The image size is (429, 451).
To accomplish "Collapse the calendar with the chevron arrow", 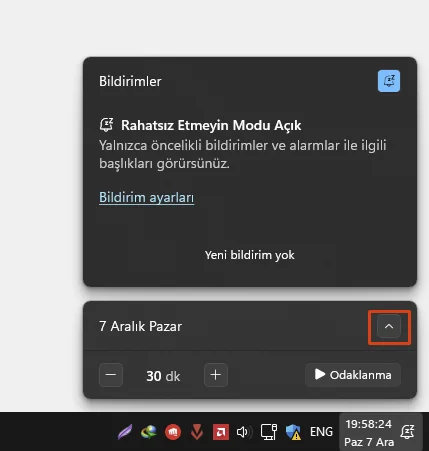I will point(389,326).
